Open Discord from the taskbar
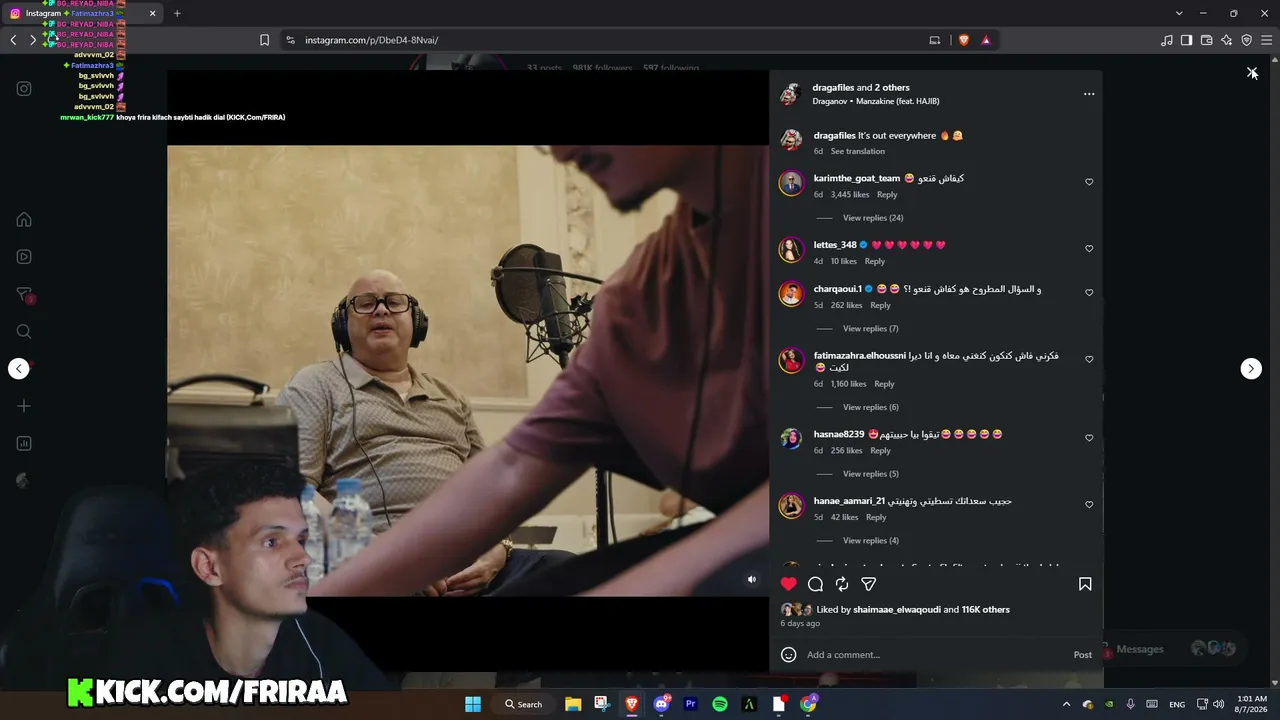The height and width of the screenshot is (720, 1280). coord(661,704)
